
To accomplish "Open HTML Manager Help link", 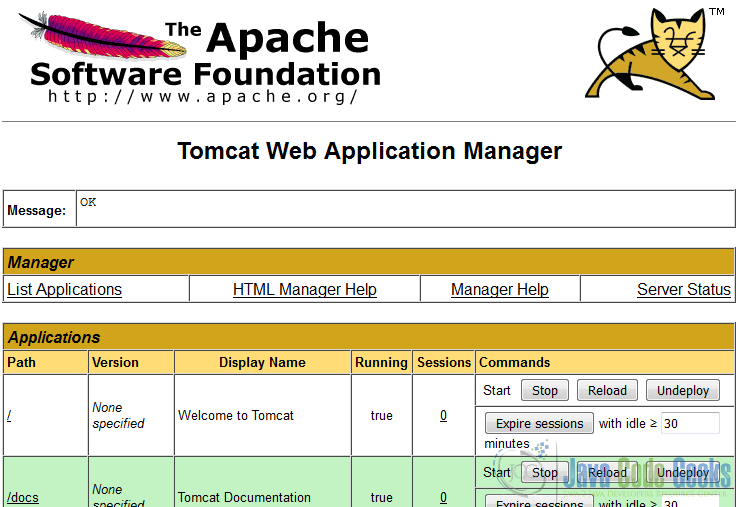I will pyautogui.click(x=304, y=289).
